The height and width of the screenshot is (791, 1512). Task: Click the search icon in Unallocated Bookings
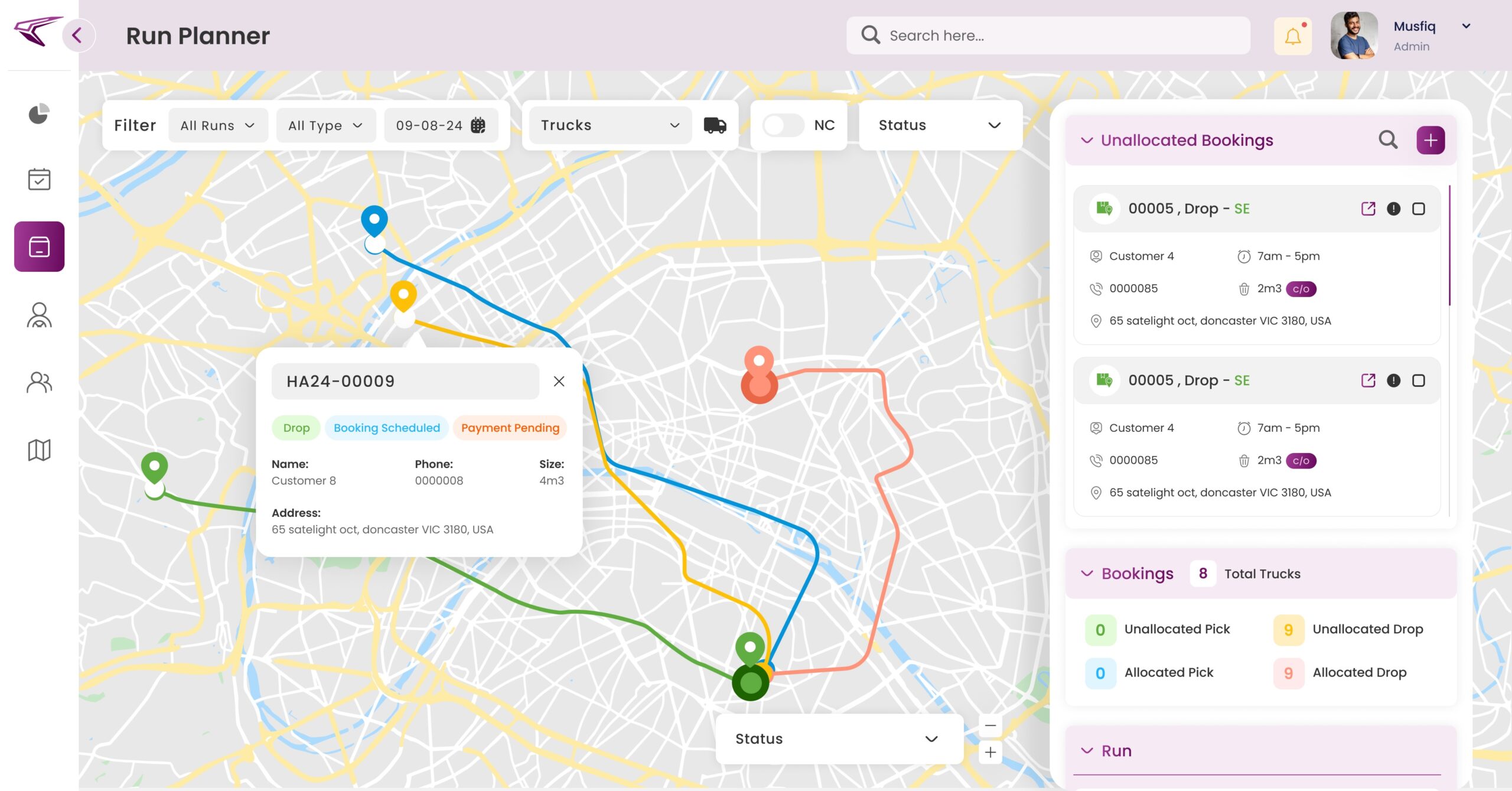(1388, 140)
